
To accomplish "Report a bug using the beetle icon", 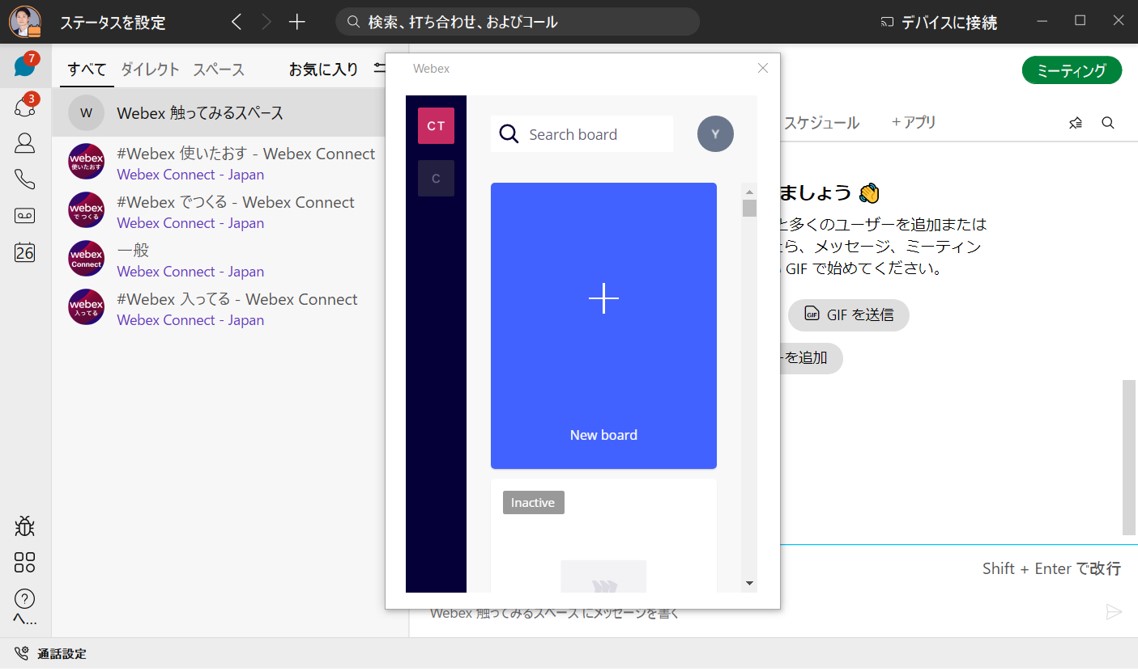I will (x=24, y=525).
